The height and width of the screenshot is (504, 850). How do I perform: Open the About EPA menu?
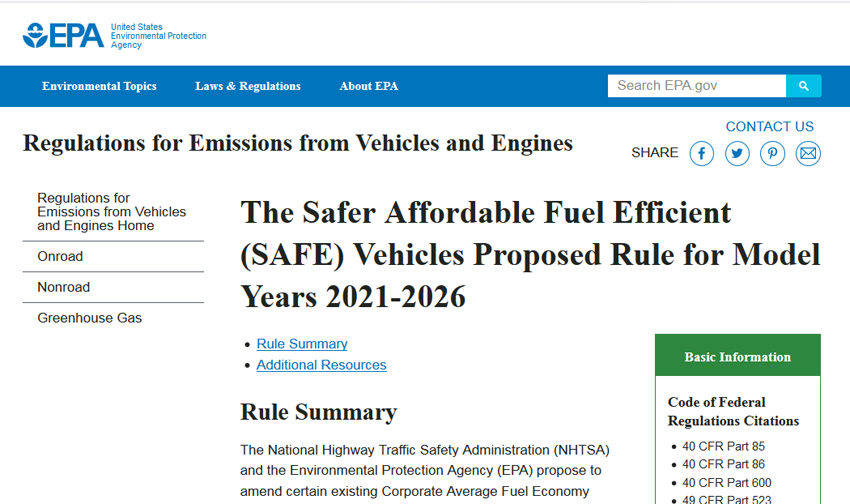pos(369,86)
